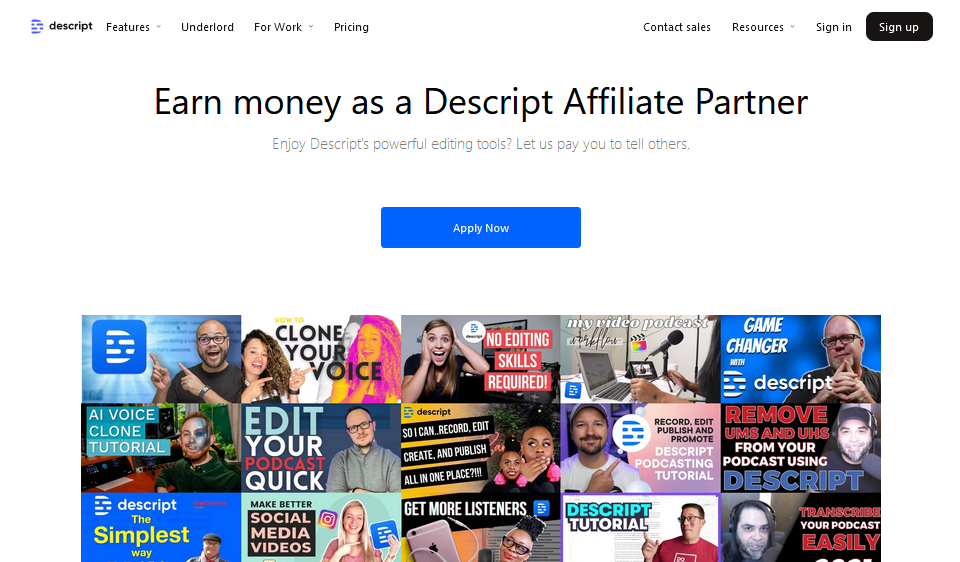Select the Game Changer with Descript thumbnail
This screenshot has height=562, width=960.
(x=801, y=359)
